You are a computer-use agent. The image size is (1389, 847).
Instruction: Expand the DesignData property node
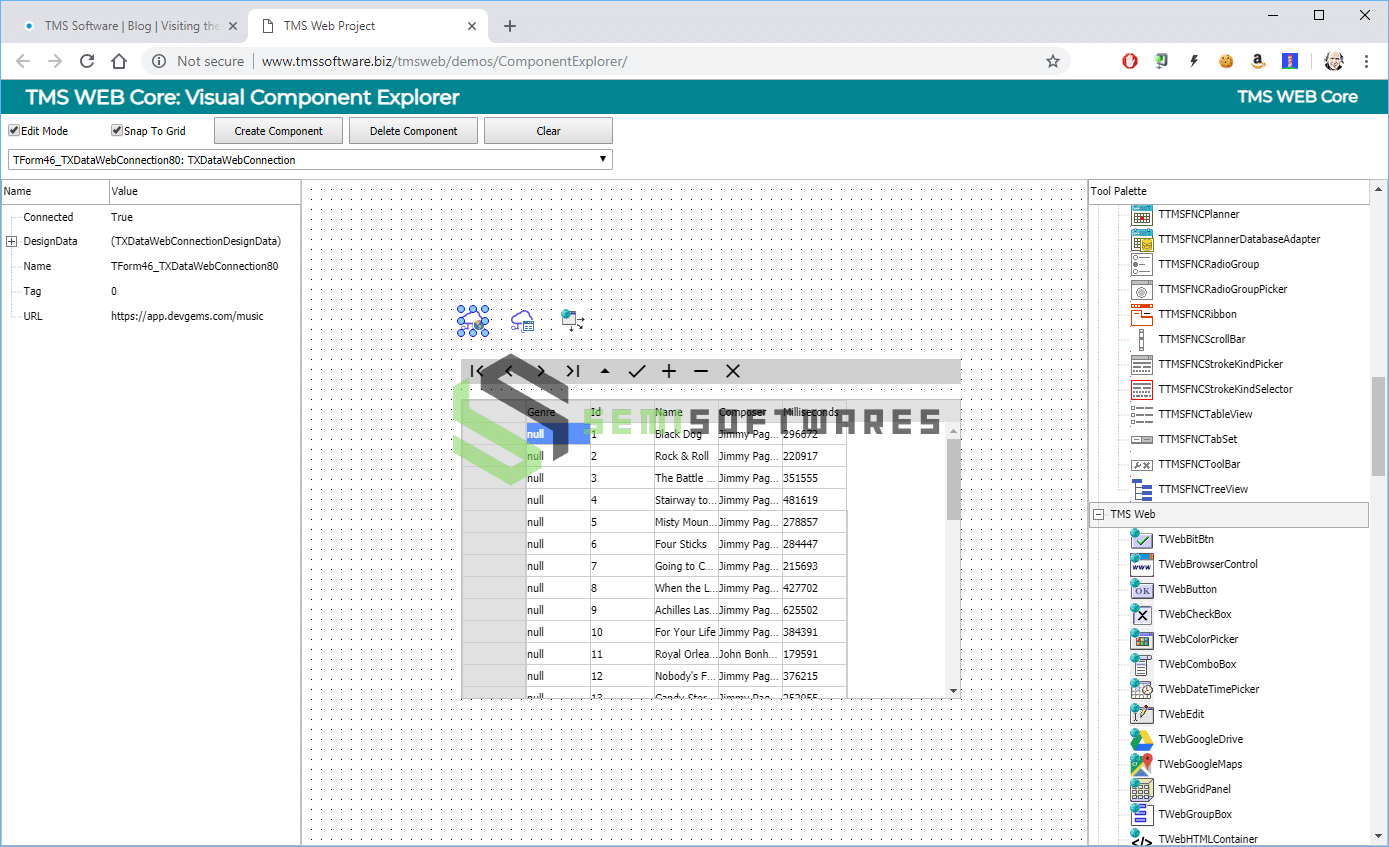pos(11,241)
